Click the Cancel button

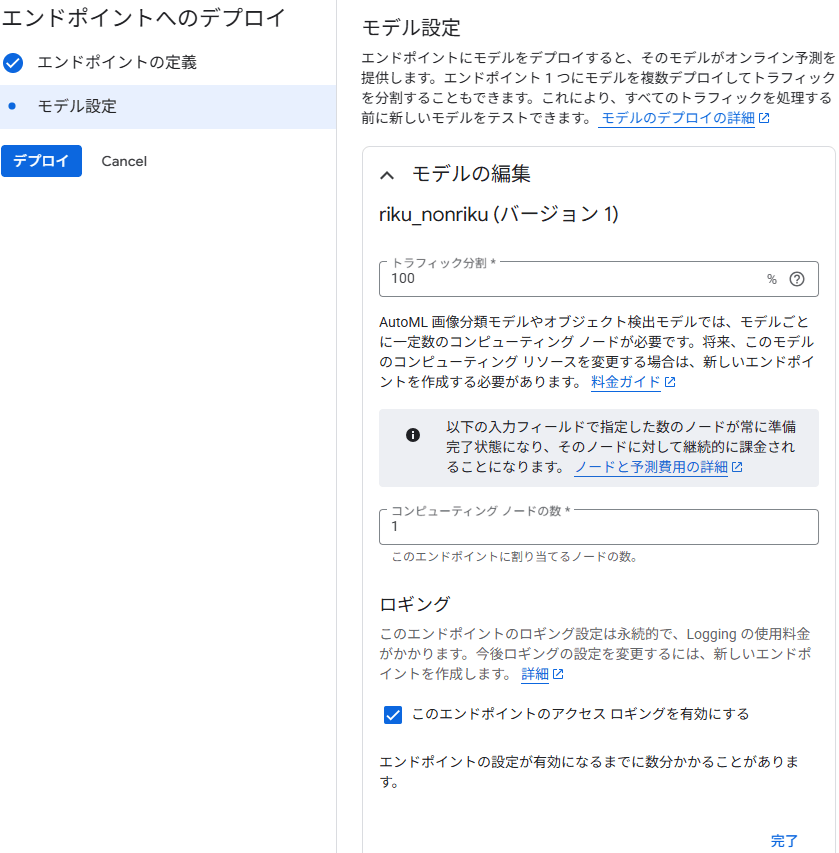[124, 161]
